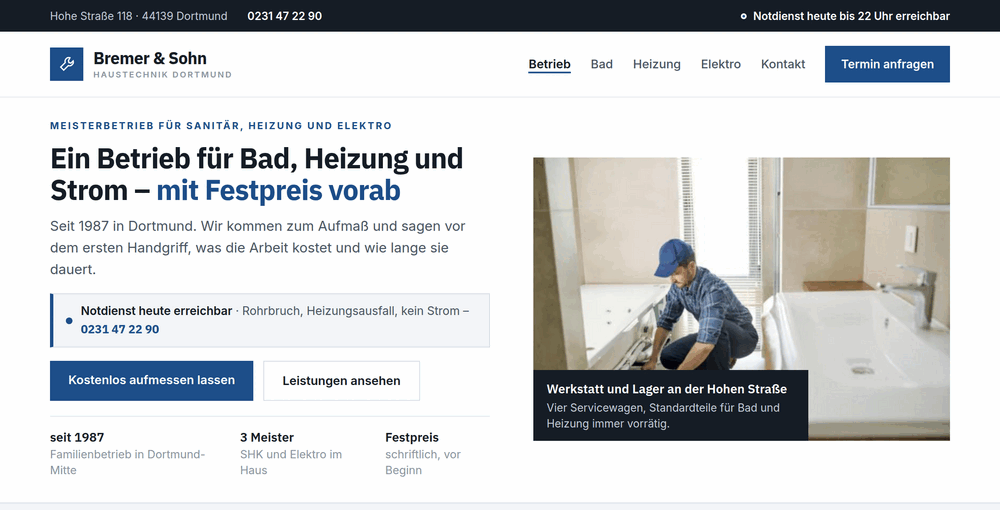Click Notdienst heute bis 22 Uhr status
The height and width of the screenshot is (510, 1000).
point(851,16)
